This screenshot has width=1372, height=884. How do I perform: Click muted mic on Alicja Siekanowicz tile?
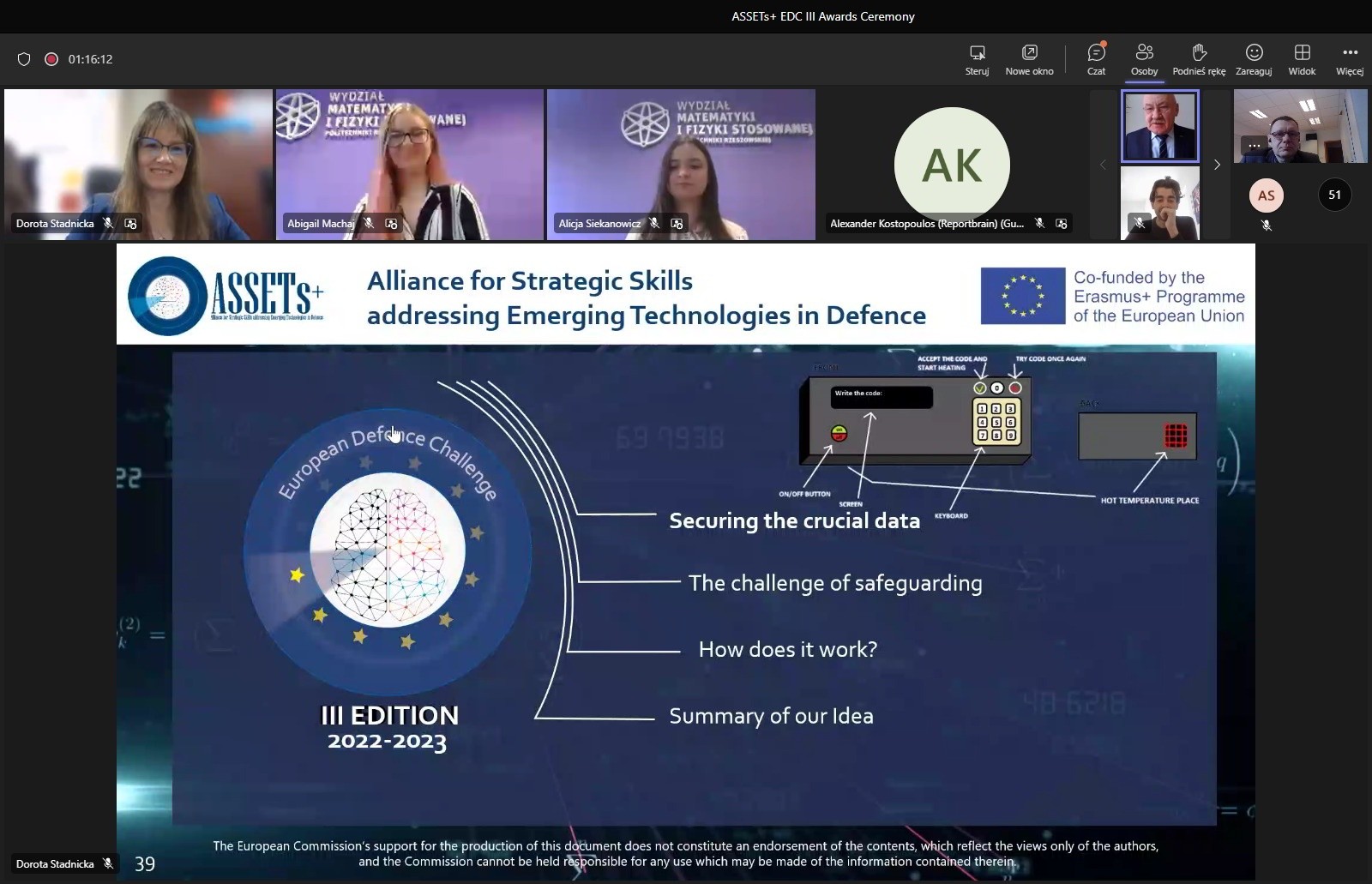[654, 224]
